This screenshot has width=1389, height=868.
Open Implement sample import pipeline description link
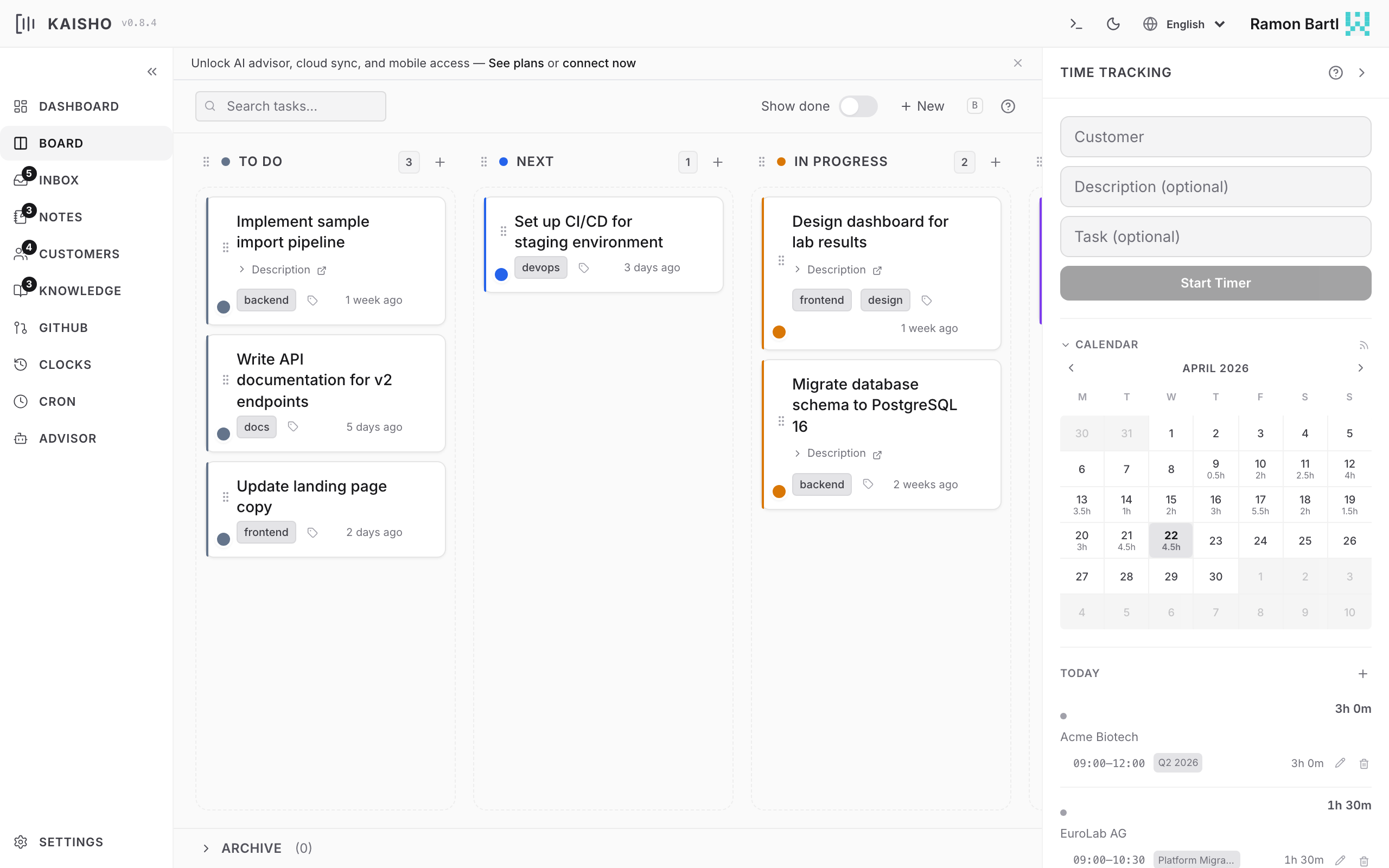tap(321, 270)
